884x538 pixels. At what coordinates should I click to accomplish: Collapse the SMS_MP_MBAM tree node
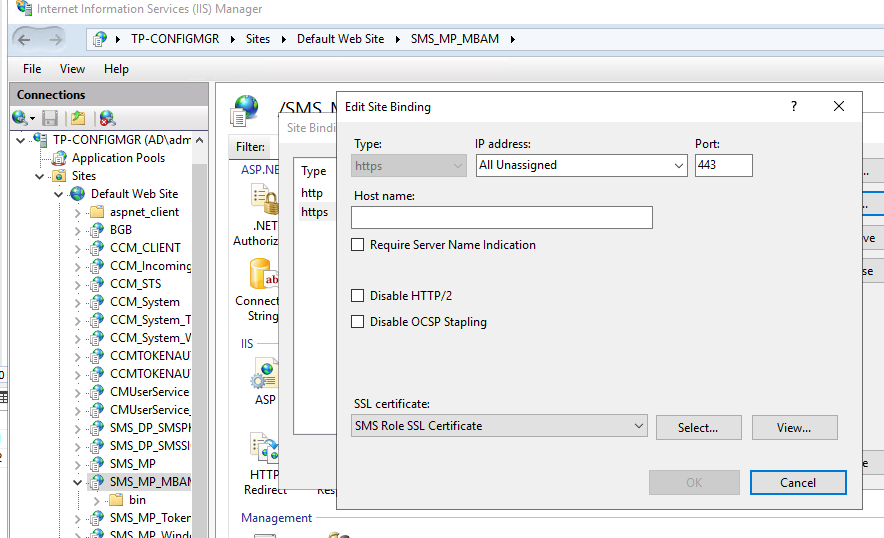pyautogui.click(x=78, y=482)
